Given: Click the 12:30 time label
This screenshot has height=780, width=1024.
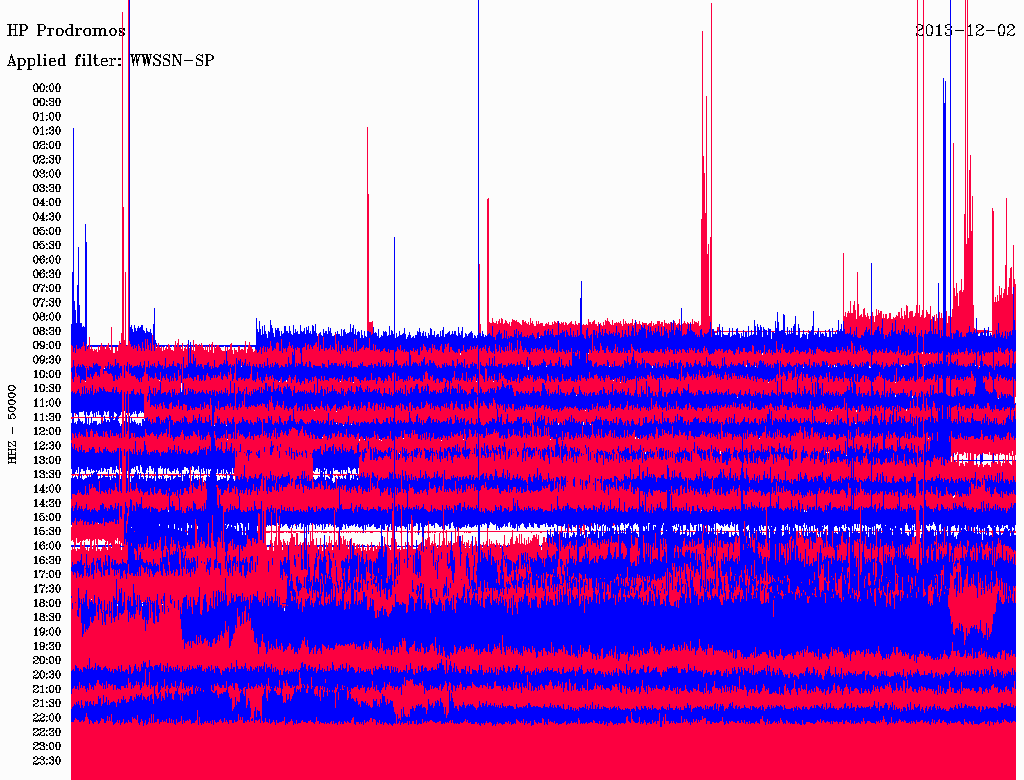Looking at the screenshot, I should (x=47, y=446).
